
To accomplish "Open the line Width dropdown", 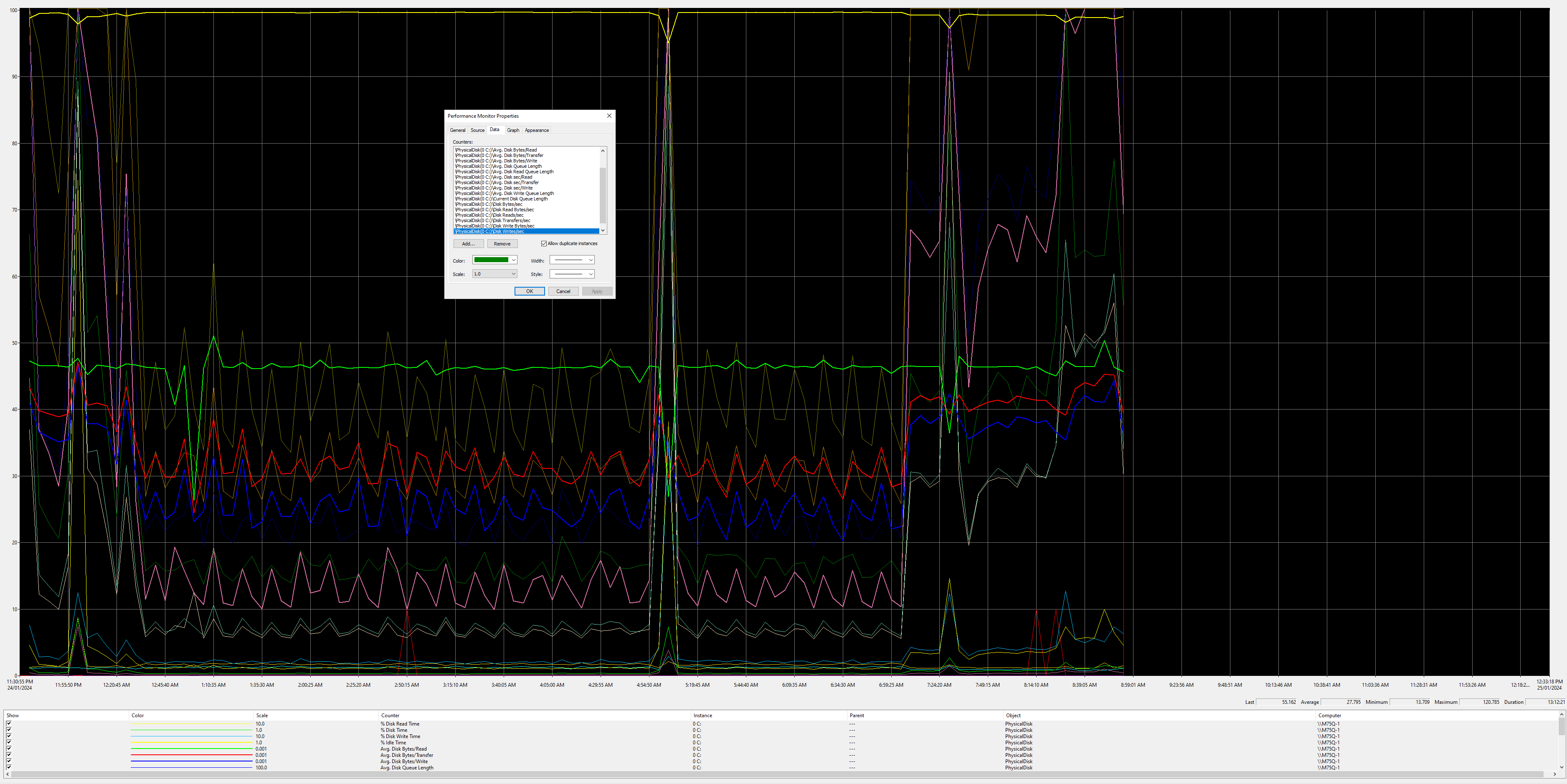I will (572, 260).
